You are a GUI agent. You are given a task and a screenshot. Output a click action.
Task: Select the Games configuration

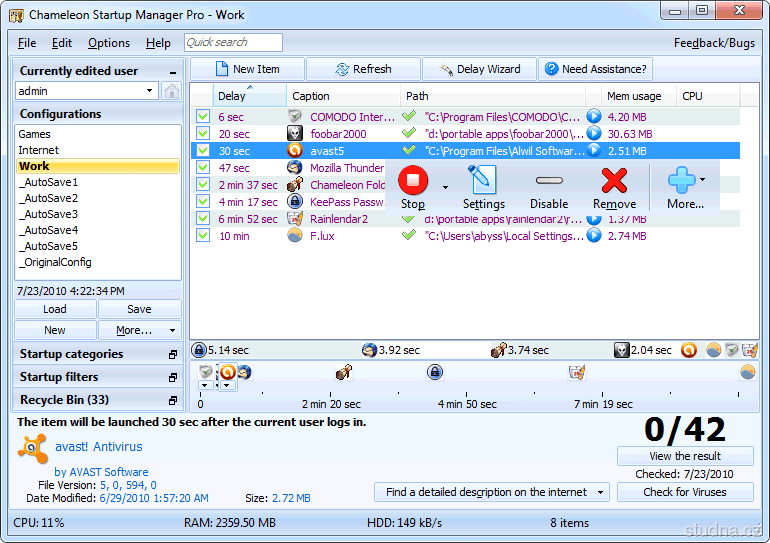pyautogui.click(x=35, y=134)
